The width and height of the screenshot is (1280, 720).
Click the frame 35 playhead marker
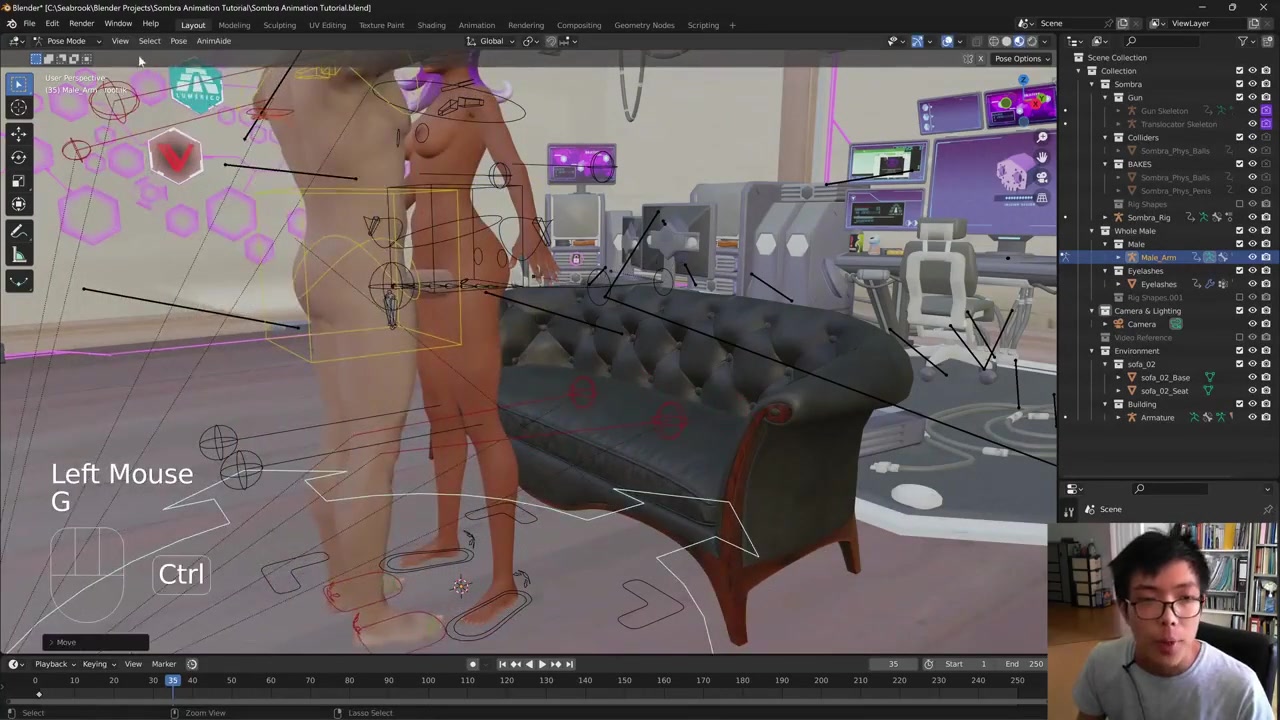pos(173,681)
